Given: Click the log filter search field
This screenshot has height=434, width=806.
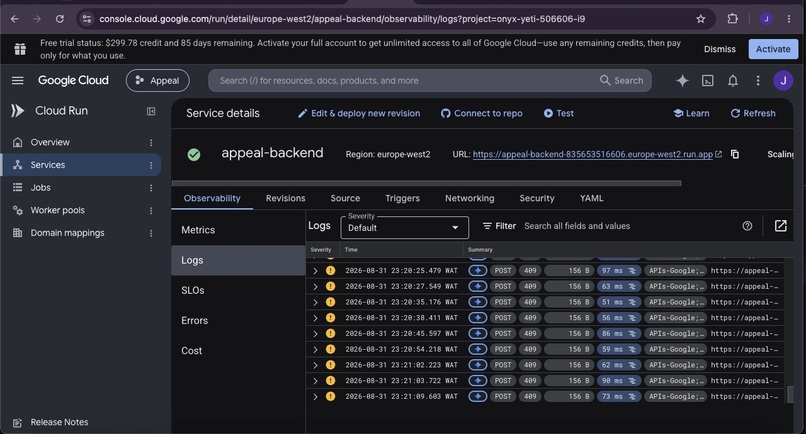Looking at the screenshot, I should pos(628,226).
